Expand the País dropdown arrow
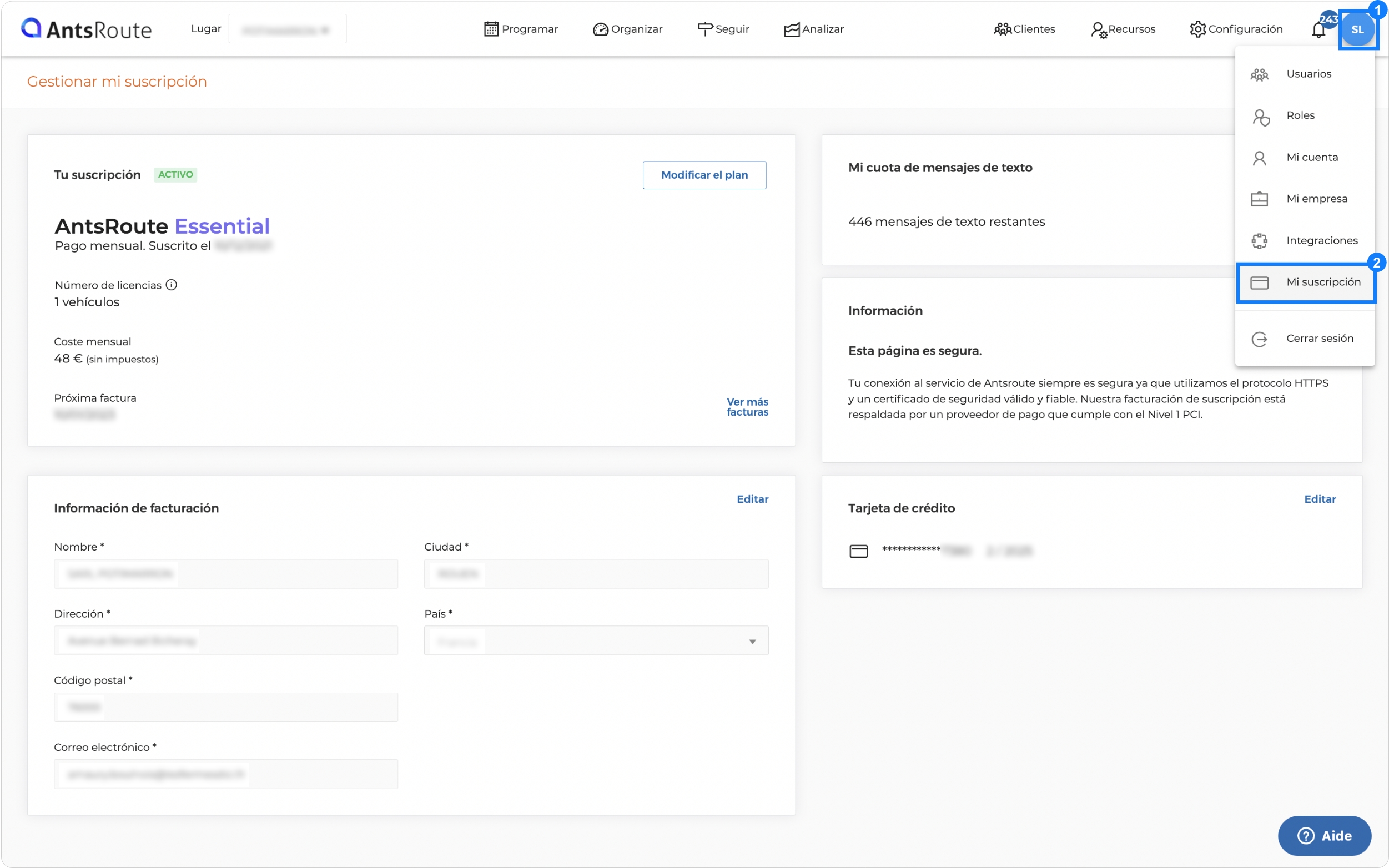 [752, 640]
